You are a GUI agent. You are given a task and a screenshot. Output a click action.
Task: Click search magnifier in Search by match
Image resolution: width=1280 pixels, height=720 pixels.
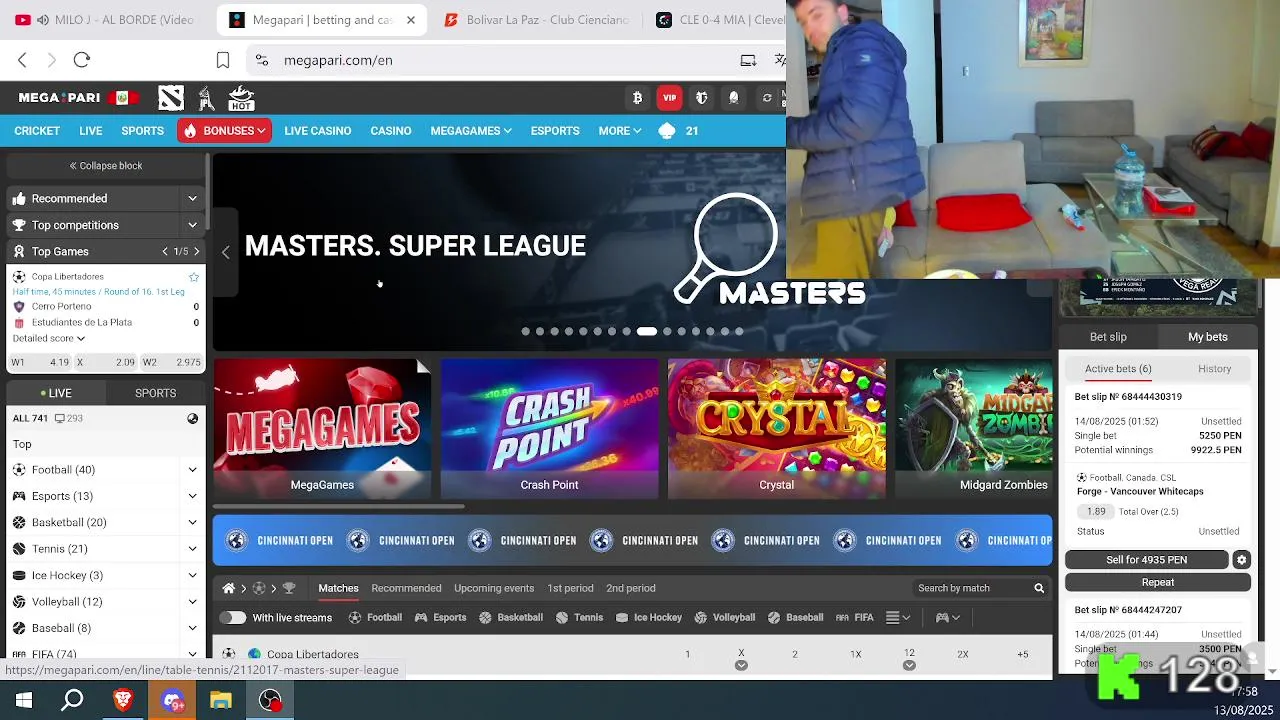point(1039,588)
